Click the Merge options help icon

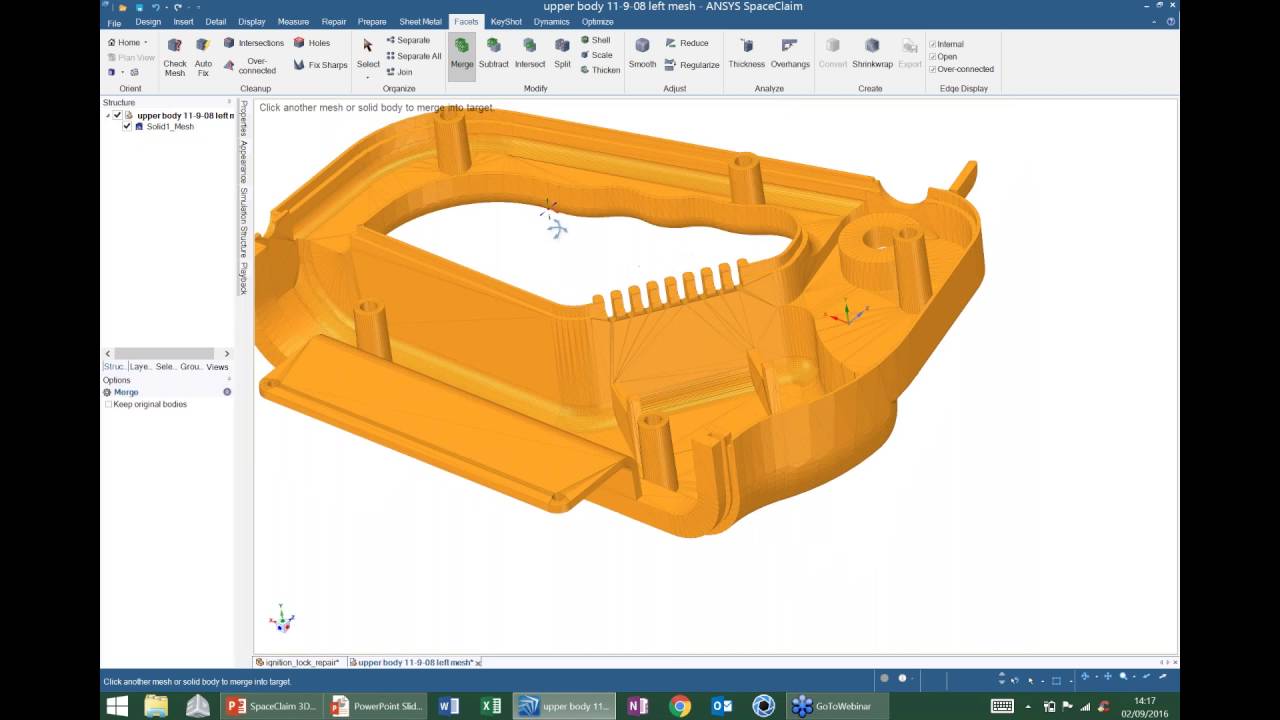point(227,392)
